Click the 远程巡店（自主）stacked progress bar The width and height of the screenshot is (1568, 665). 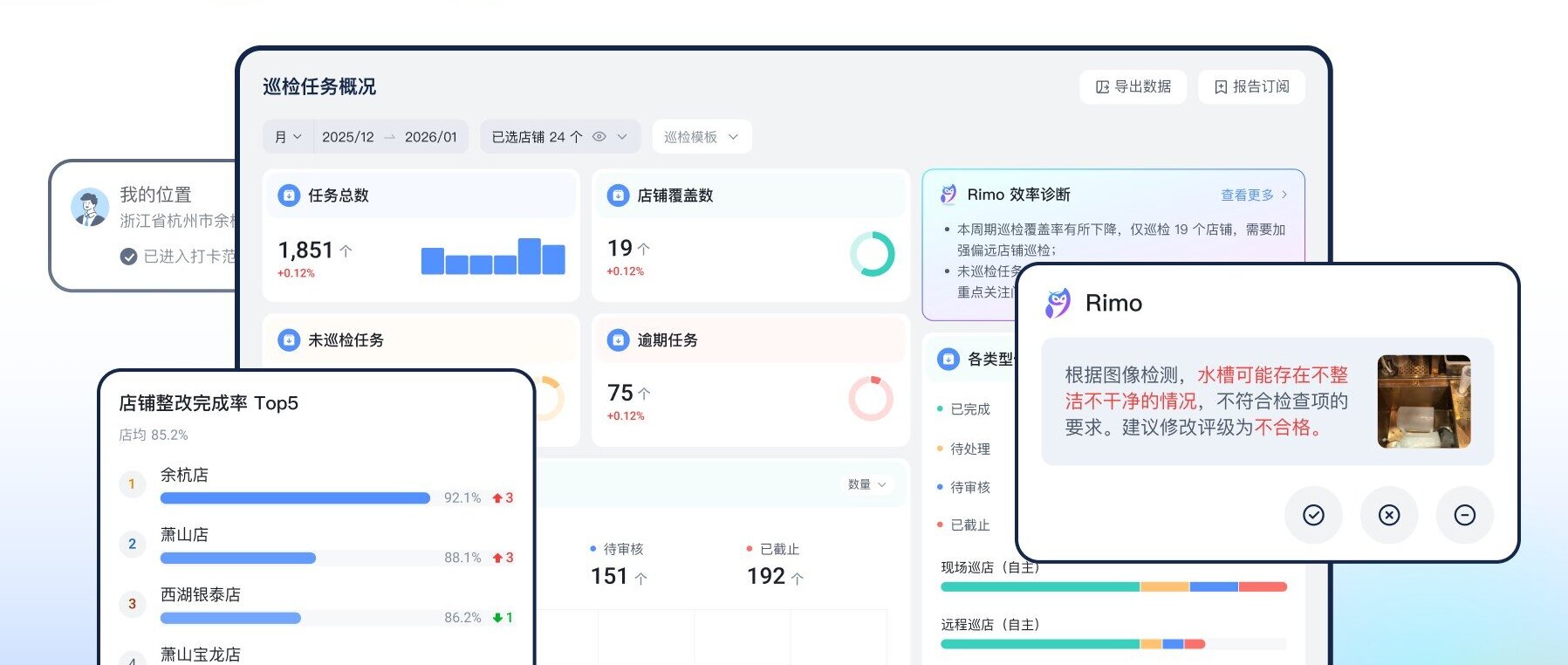(x=1113, y=644)
